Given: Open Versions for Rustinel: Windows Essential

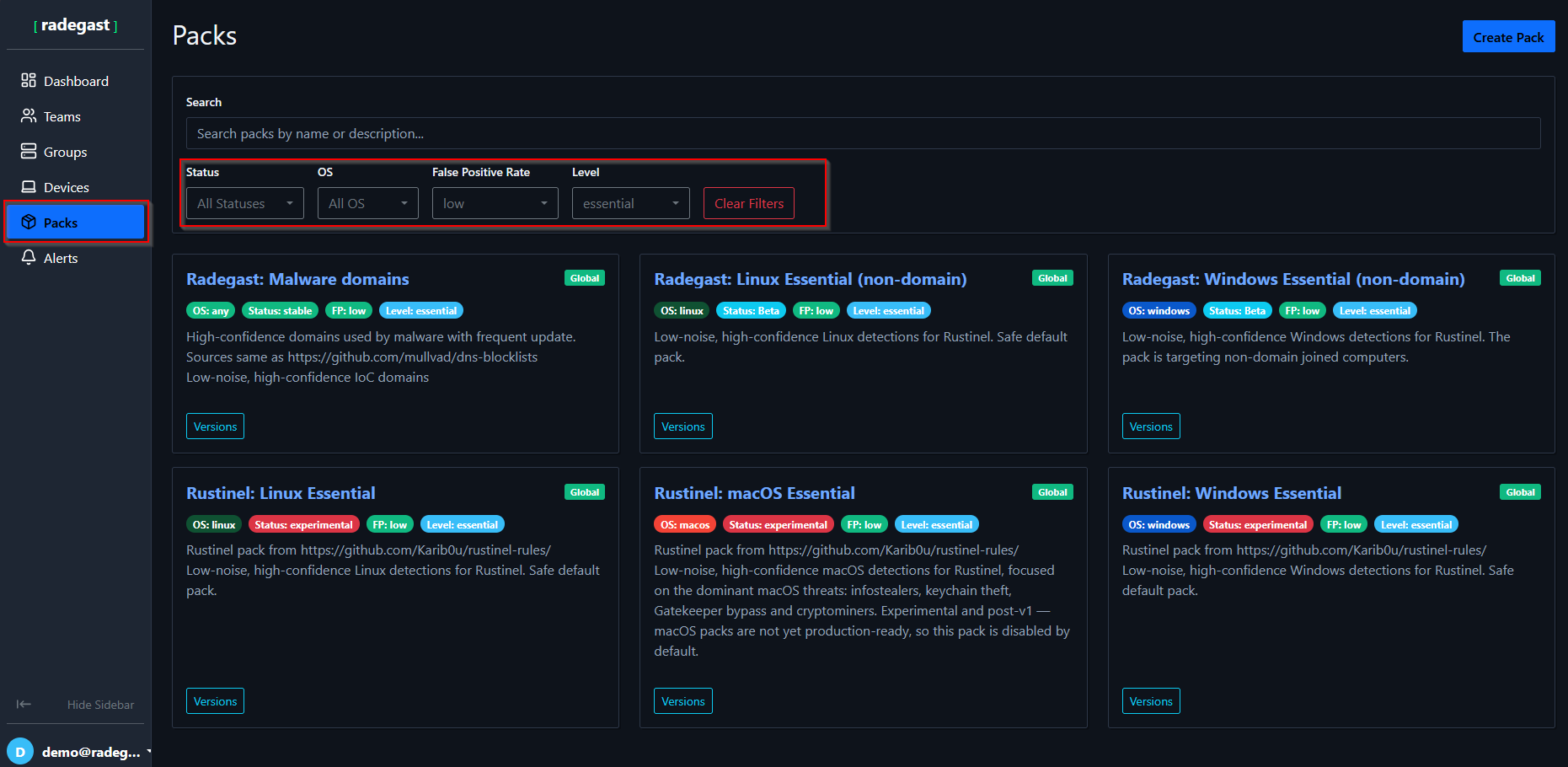Looking at the screenshot, I should pyautogui.click(x=1151, y=701).
